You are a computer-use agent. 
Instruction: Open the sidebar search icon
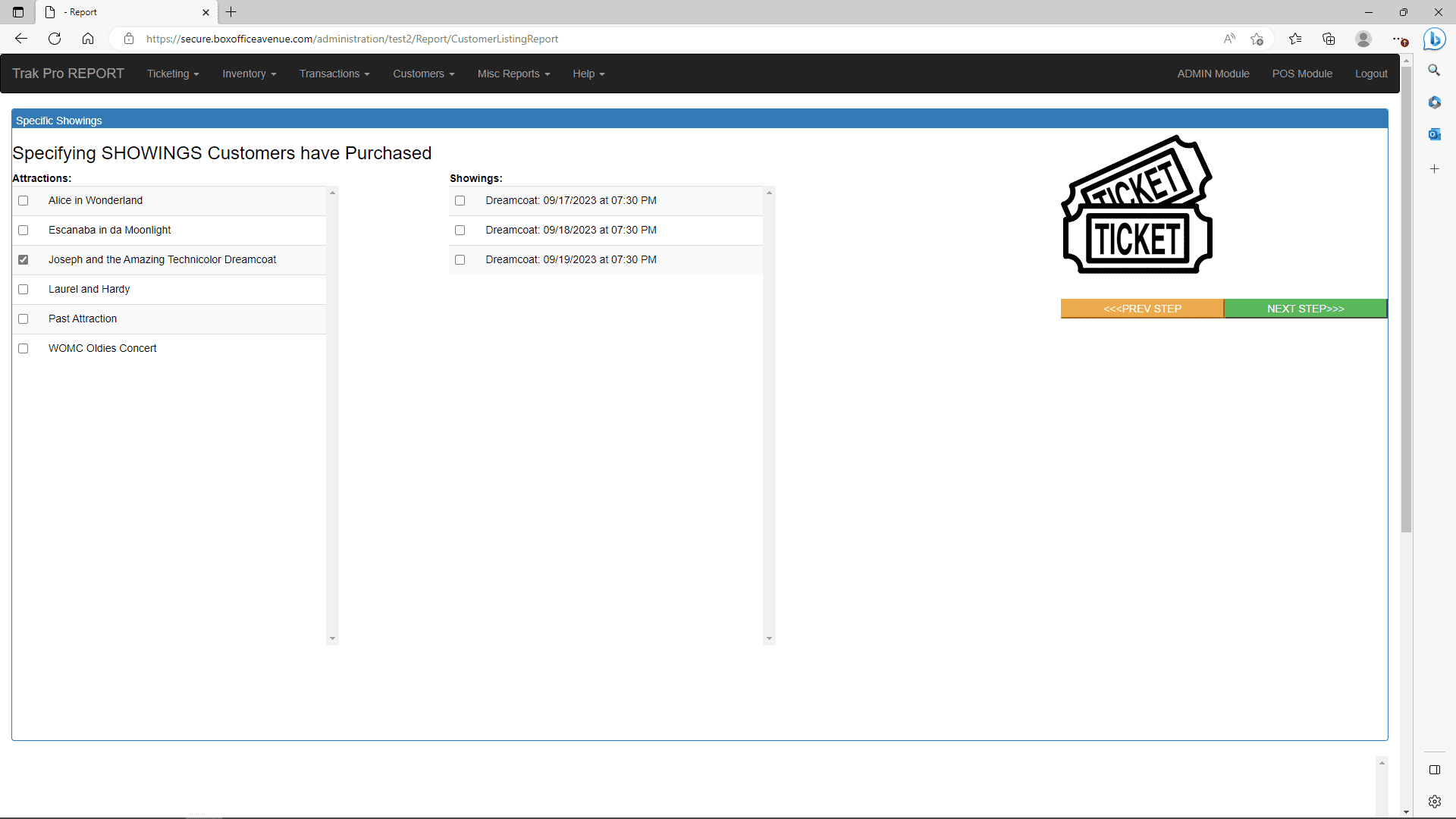[1434, 70]
